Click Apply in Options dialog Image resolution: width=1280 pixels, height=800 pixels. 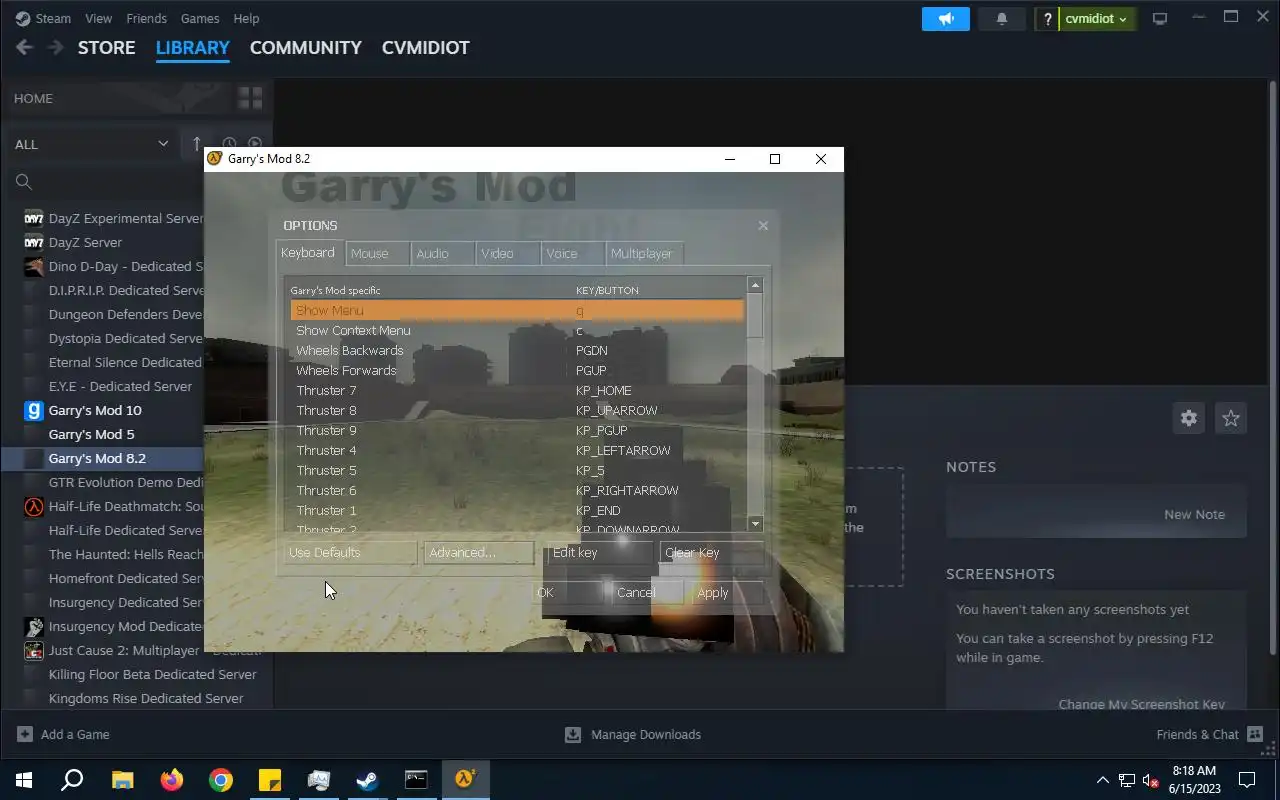pos(727,592)
